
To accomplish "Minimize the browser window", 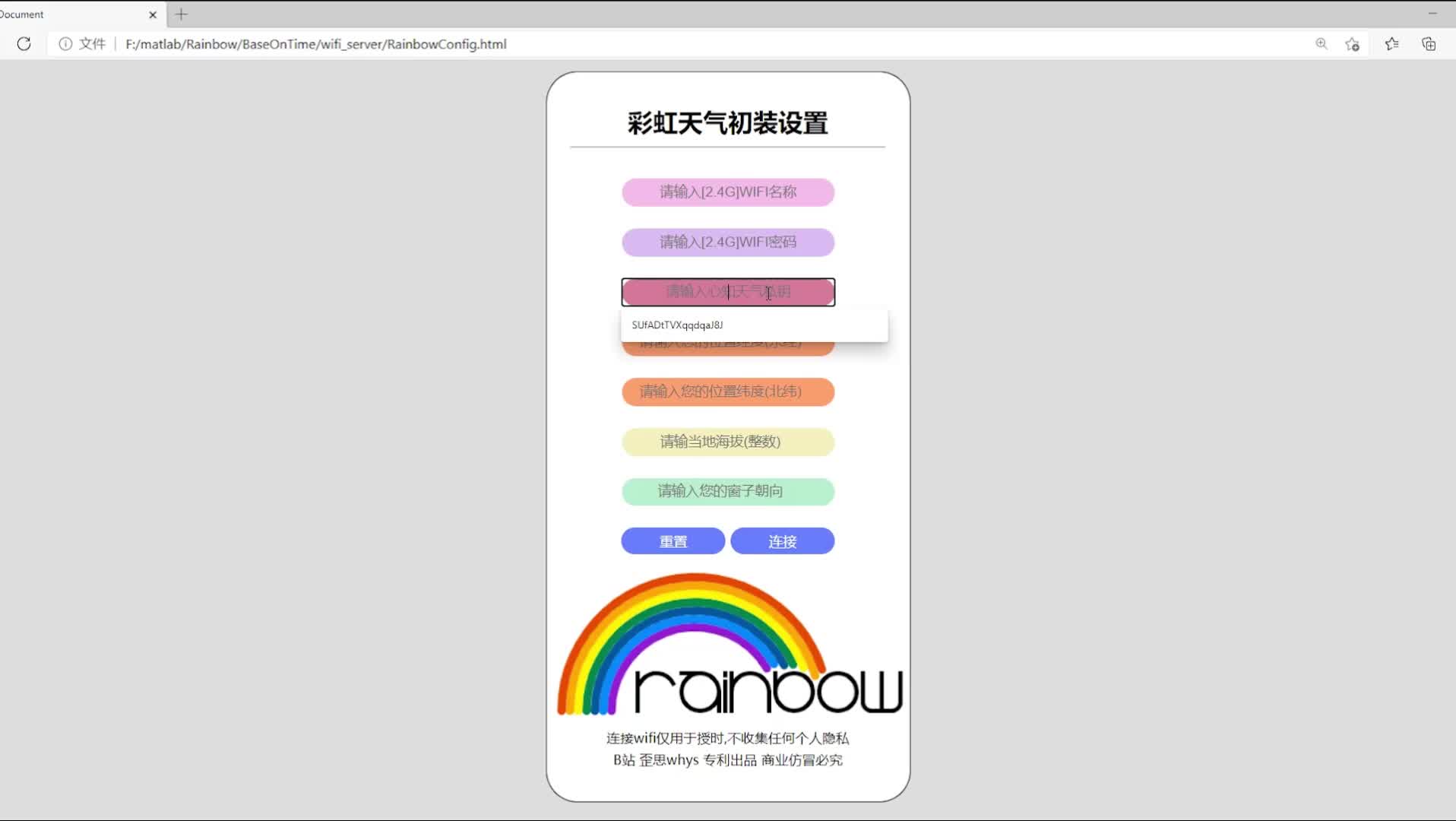I will (x=1432, y=14).
